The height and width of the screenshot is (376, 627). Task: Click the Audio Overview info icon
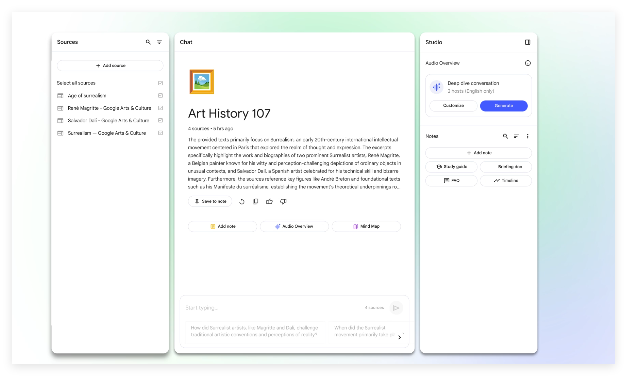(x=528, y=63)
